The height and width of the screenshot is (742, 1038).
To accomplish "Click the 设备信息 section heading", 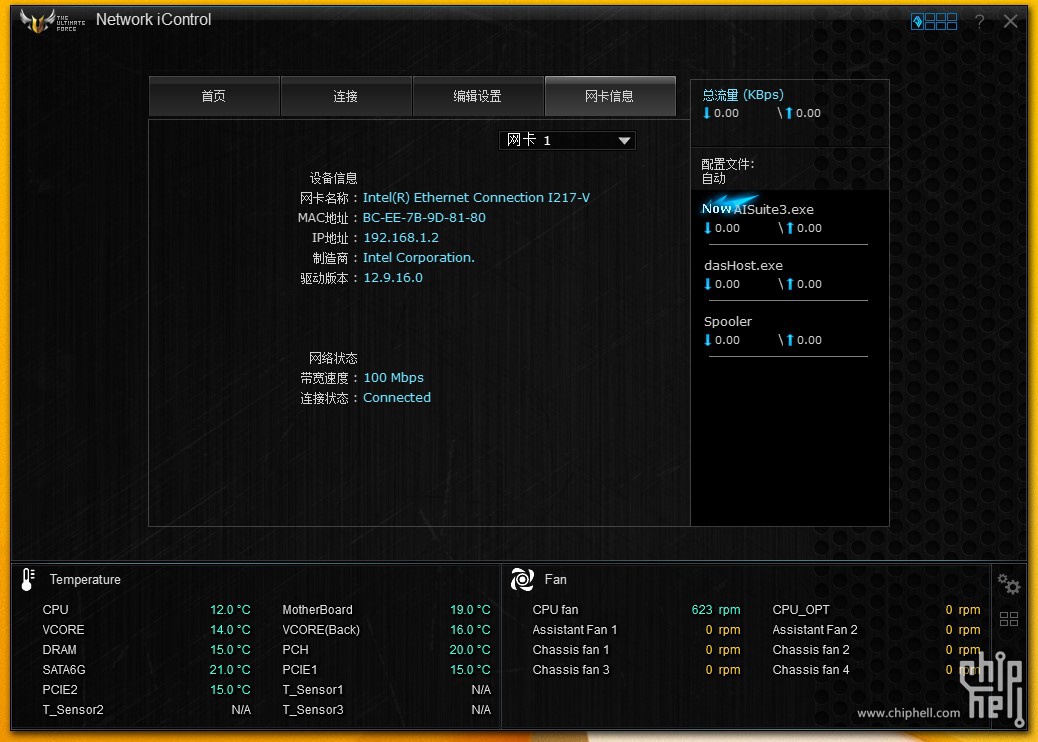I will [x=334, y=178].
